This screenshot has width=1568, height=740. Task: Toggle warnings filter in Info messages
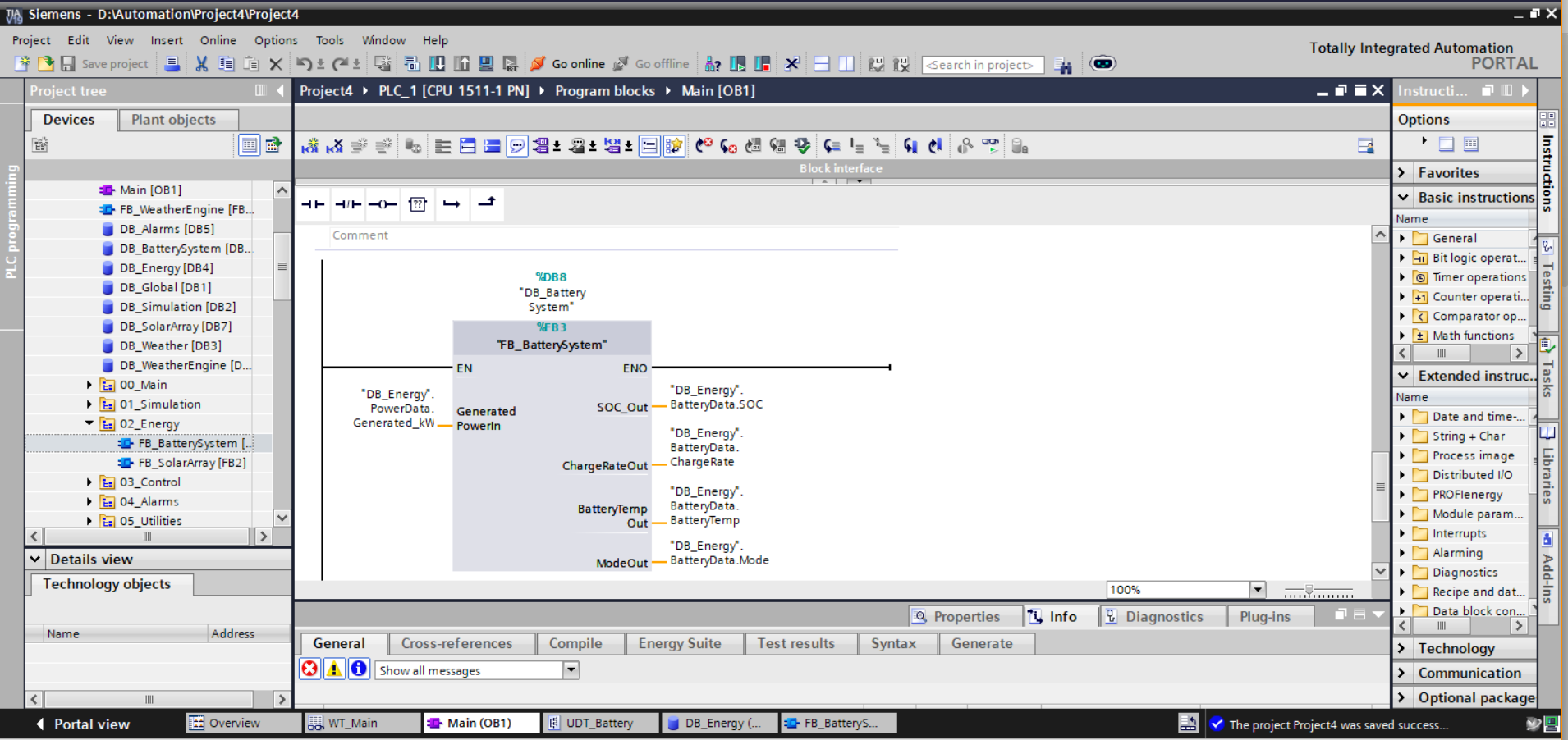334,669
